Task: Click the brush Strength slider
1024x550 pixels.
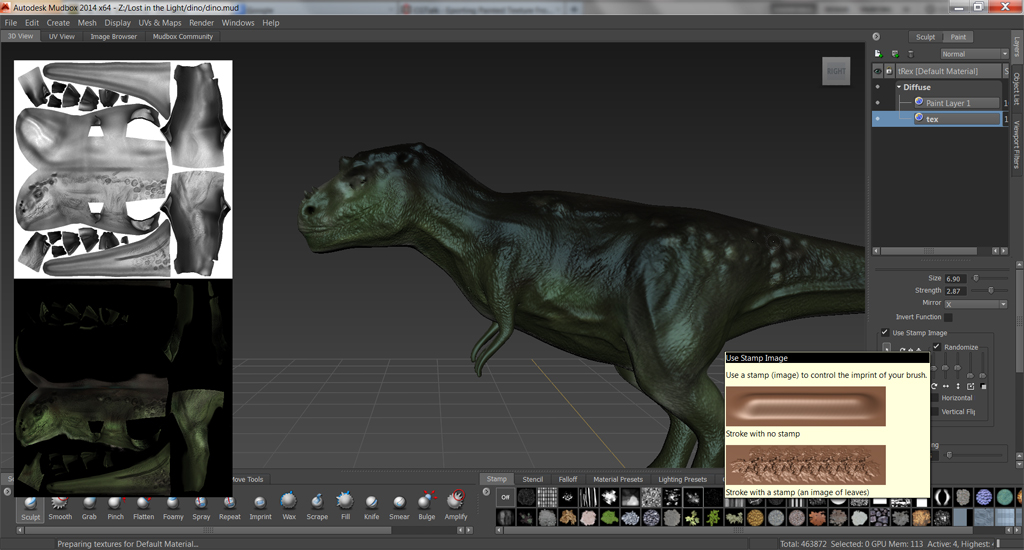Action: (989, 291)
